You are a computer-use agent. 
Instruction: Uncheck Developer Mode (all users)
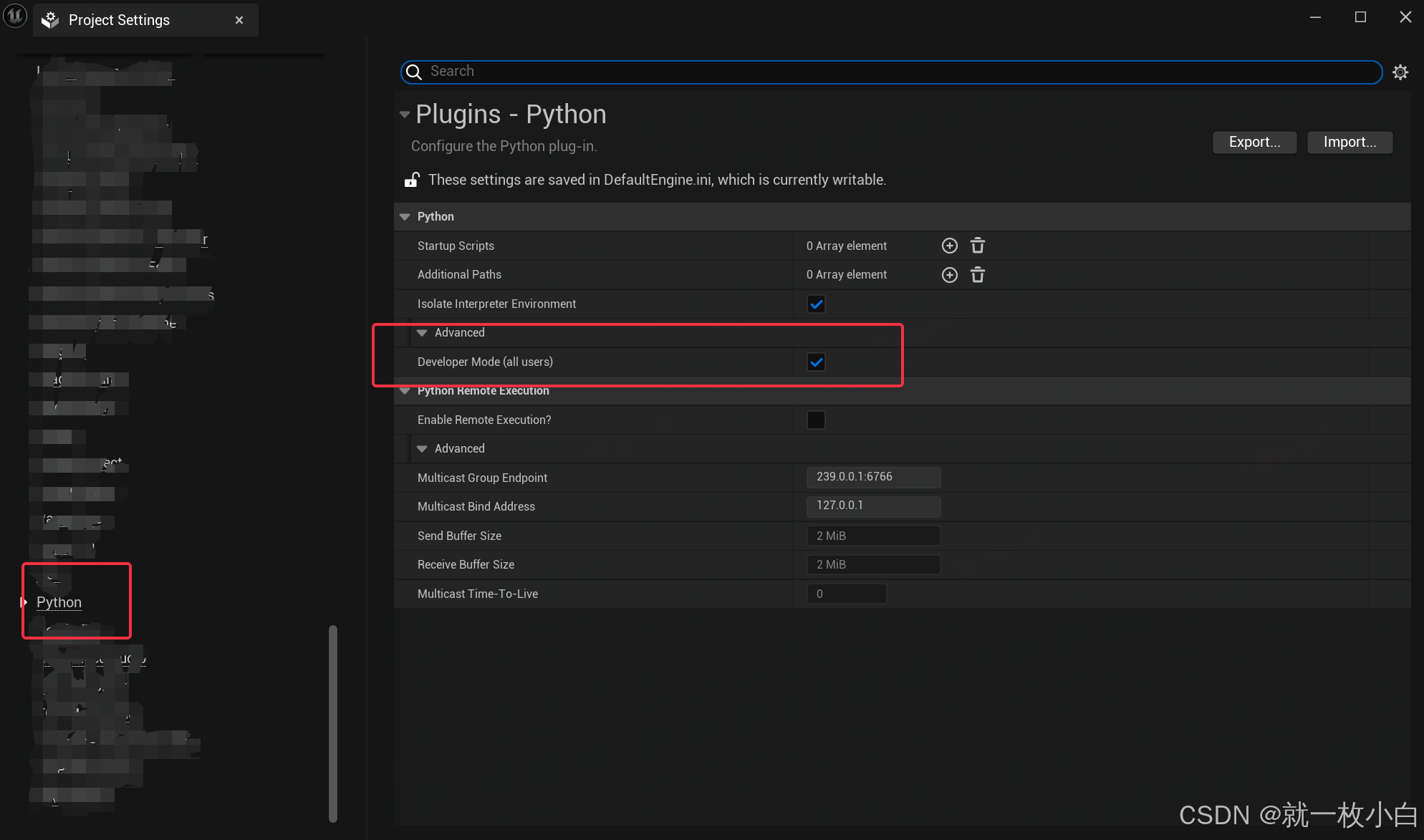[816, 362]
